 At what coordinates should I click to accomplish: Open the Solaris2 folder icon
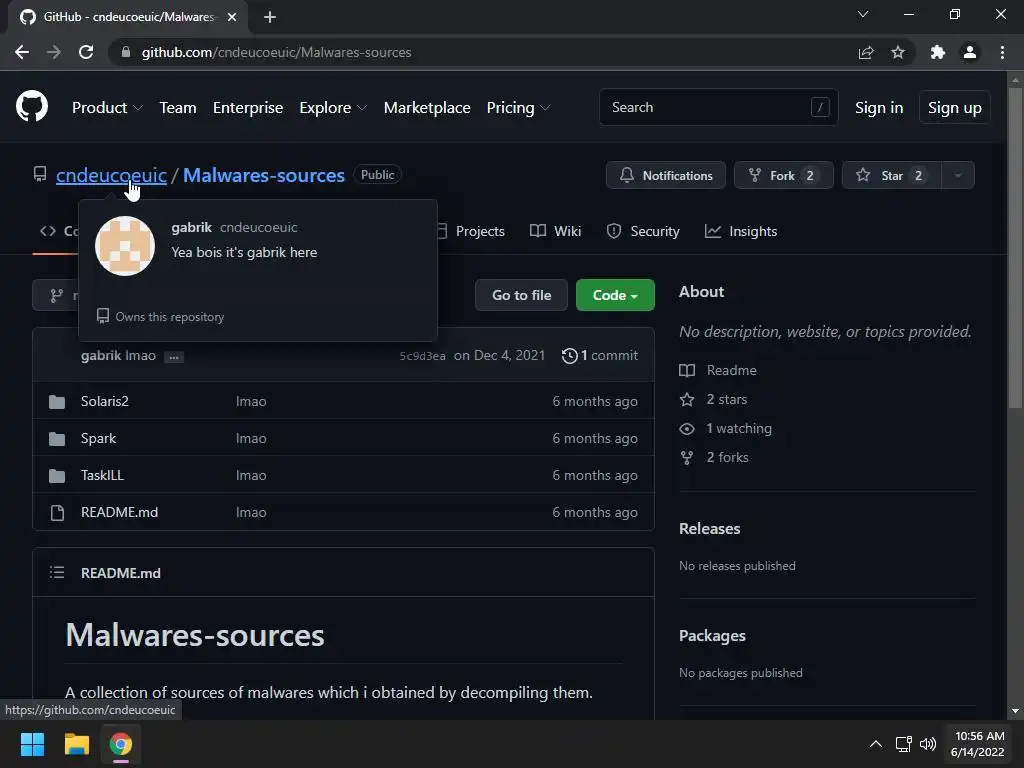57,402
